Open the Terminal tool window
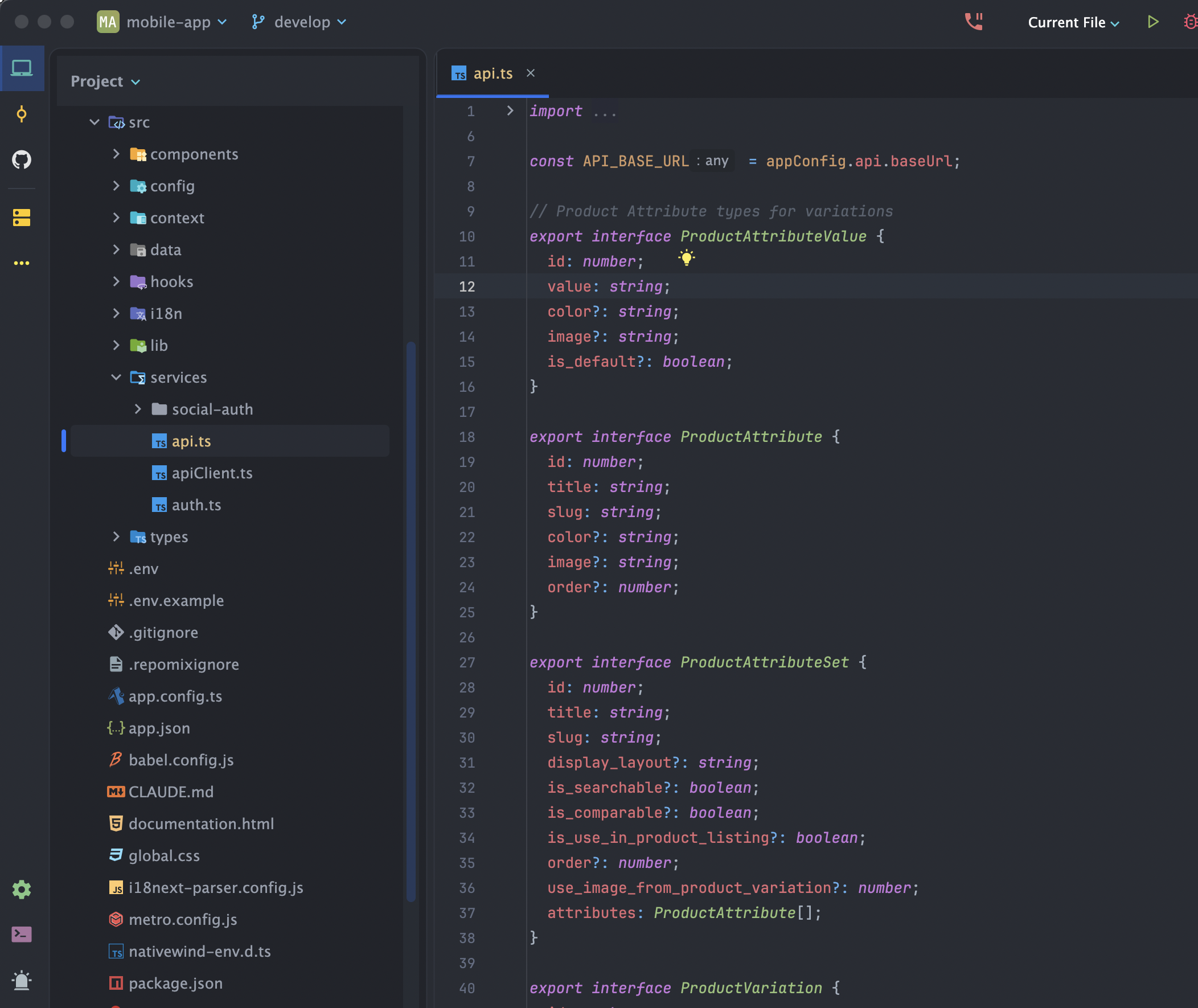Image resolution: width=1198 pixels, height=1008 pixels. click(x=22, y=935)
